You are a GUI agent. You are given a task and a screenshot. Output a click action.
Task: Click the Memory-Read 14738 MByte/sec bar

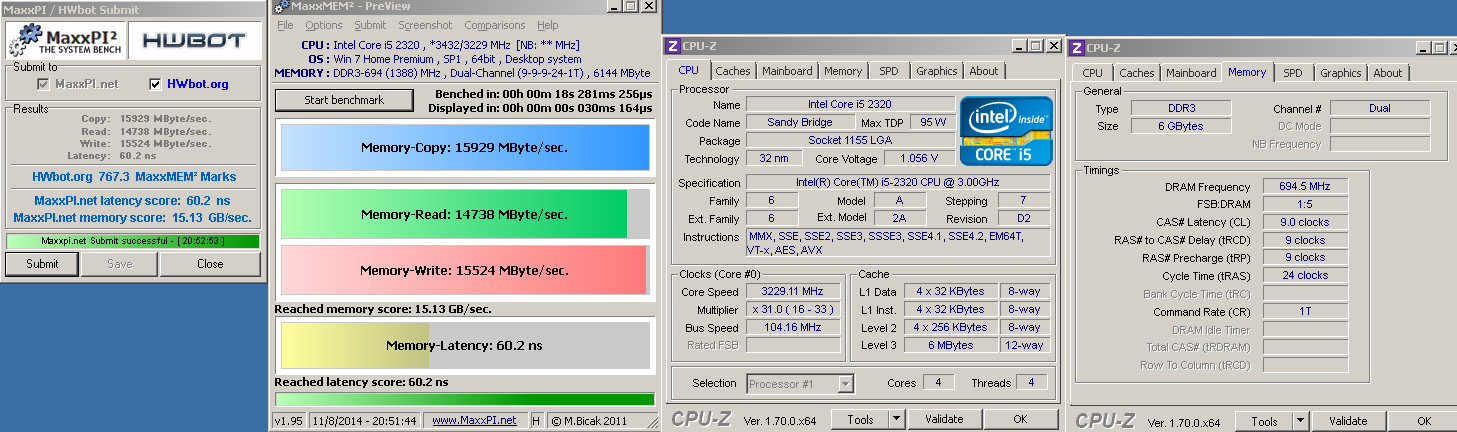pos(465,214)
